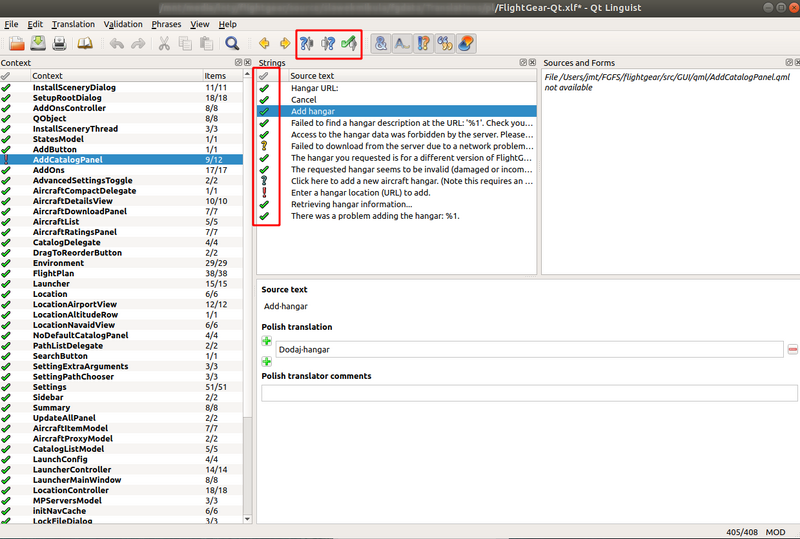Select 'Failed to download from the server' string
Image resolution: width=800 pixels, height=539 pixels.
[x=396, y=146]
